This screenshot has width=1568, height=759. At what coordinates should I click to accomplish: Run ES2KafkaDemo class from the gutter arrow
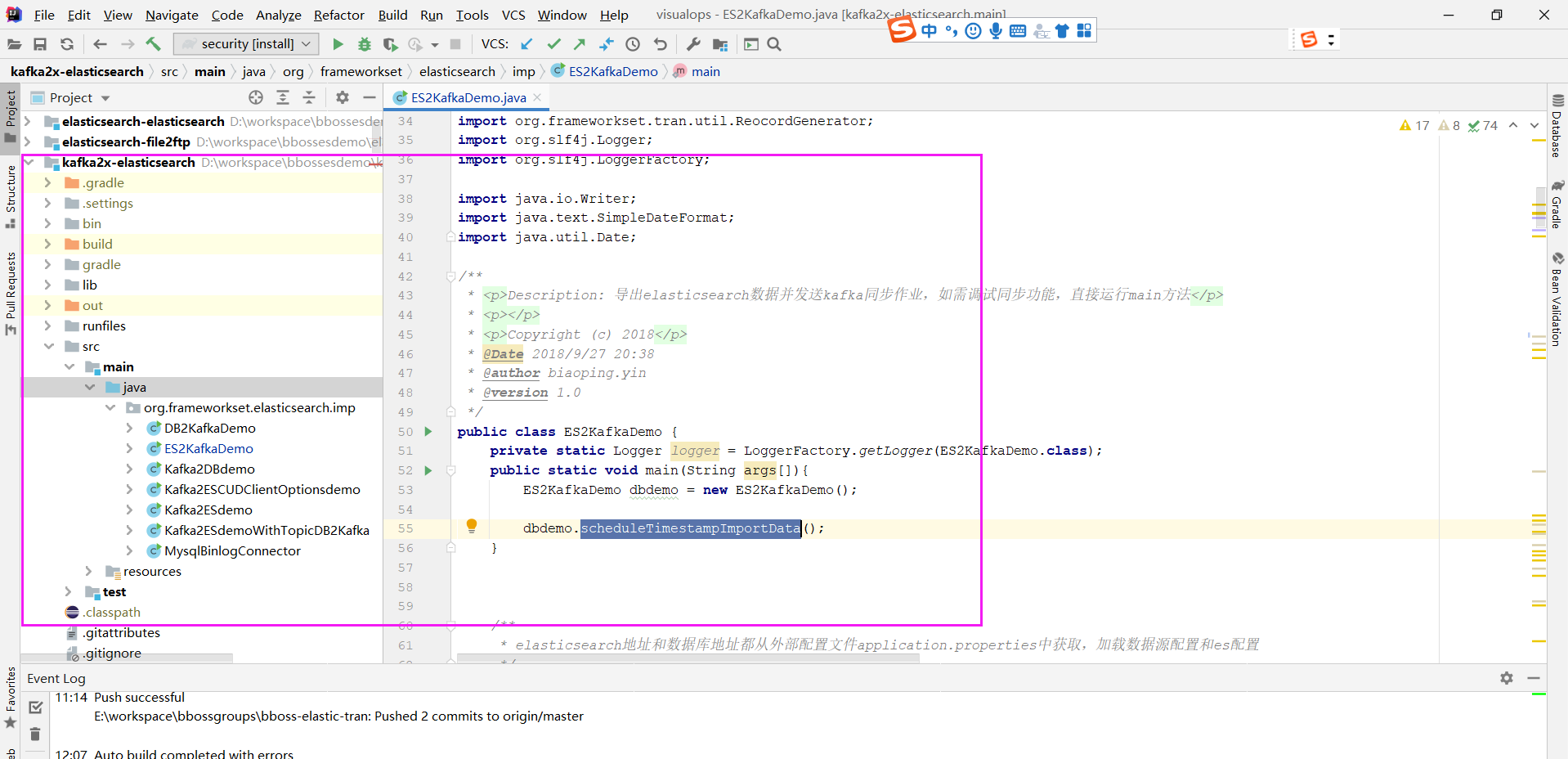(x=428, y=431)
